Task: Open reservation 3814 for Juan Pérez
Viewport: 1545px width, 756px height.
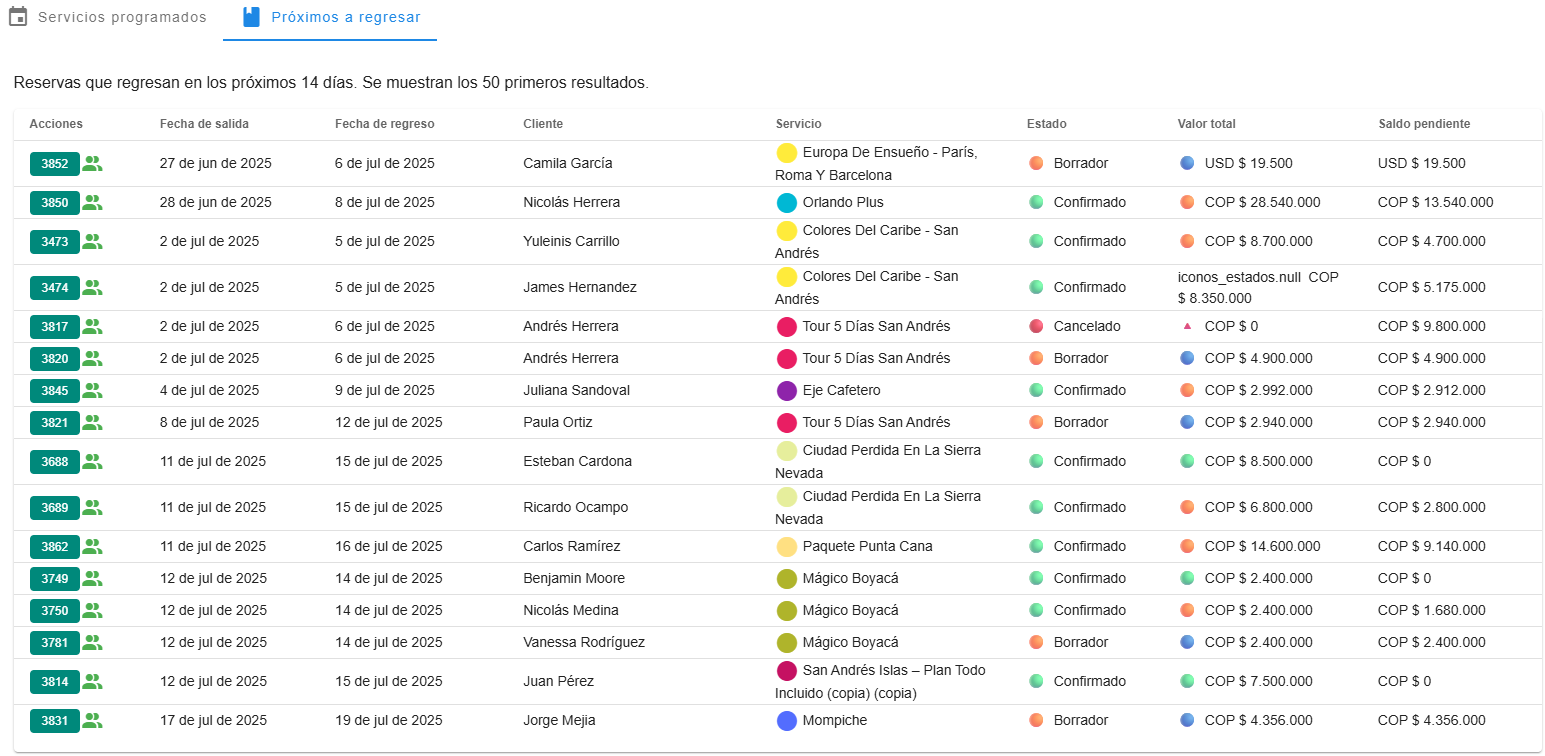Action: click(x=54, y=682)
